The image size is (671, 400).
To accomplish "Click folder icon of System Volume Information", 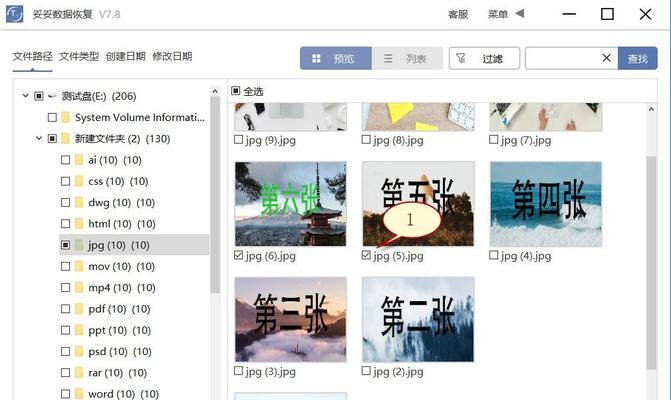I will pos(65,117).
